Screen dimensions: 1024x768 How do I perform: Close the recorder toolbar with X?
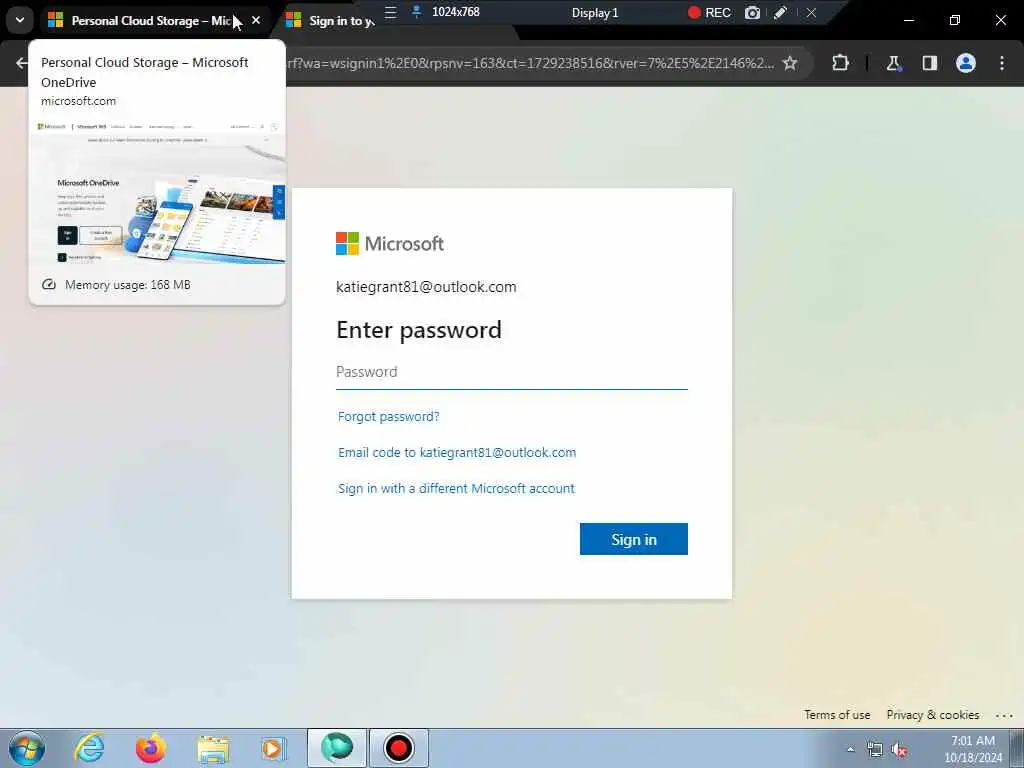point(811,12)
